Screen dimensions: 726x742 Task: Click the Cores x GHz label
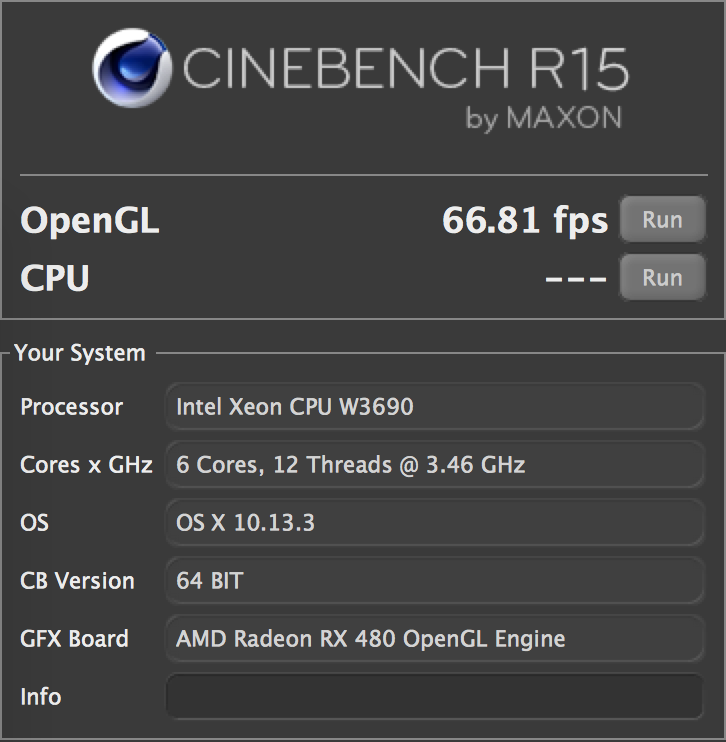click(86, 465)
